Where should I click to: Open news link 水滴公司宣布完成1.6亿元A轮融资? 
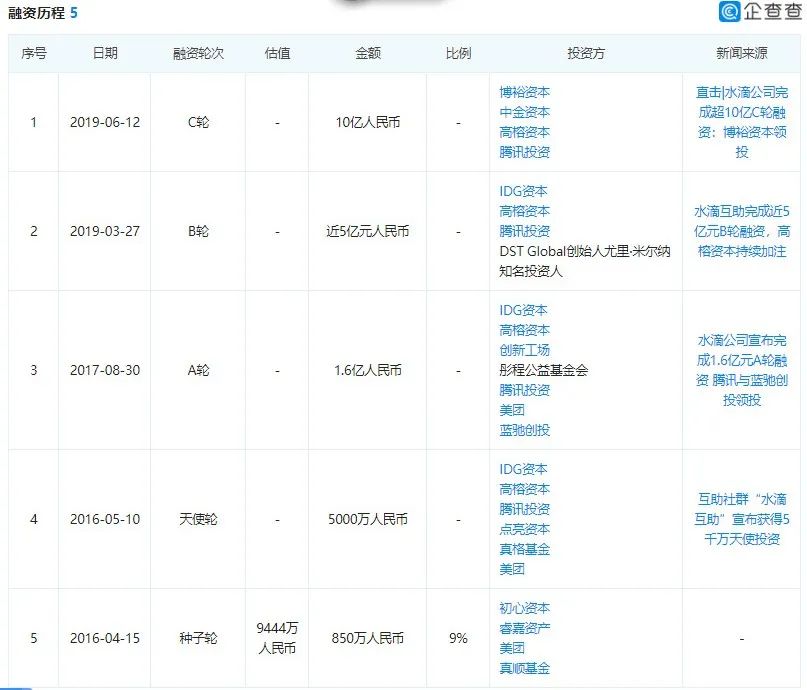[742, 370]
